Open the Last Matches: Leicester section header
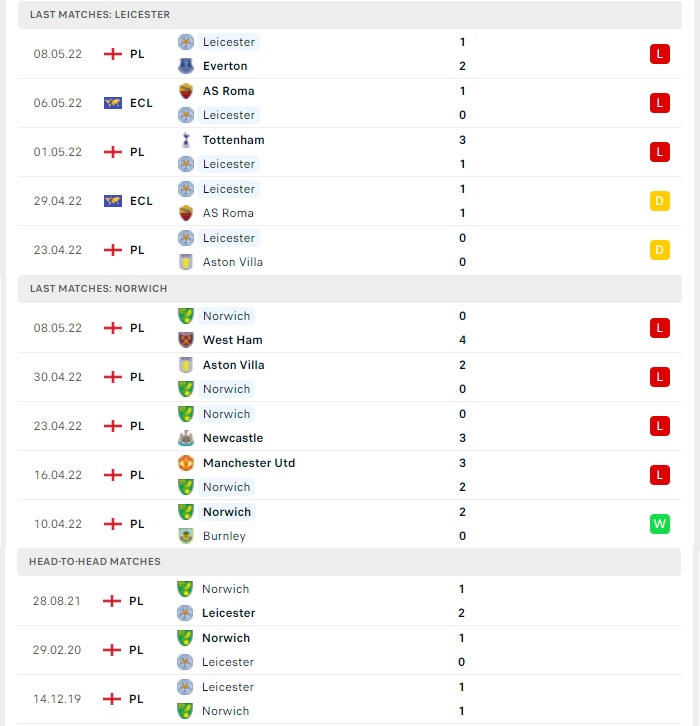The image size is (700, 726). coord(350,15)
